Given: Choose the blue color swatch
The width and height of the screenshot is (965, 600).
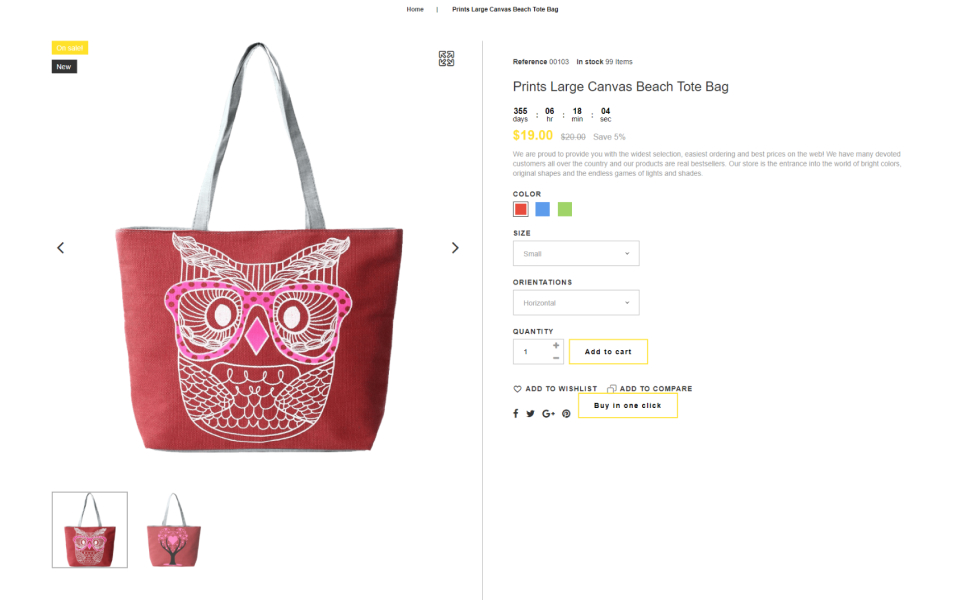Looking at the screenshot, I should pos(542,209).
